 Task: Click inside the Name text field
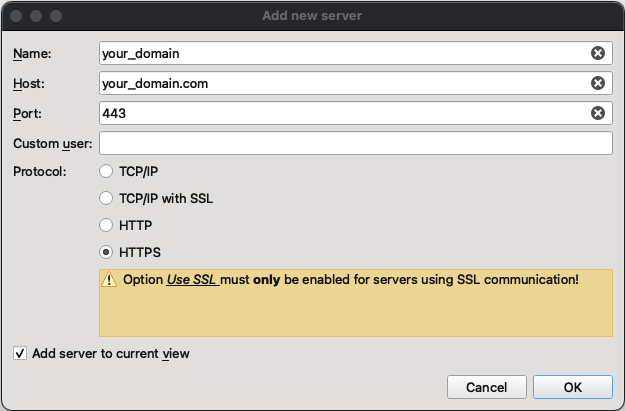(340, 53)
